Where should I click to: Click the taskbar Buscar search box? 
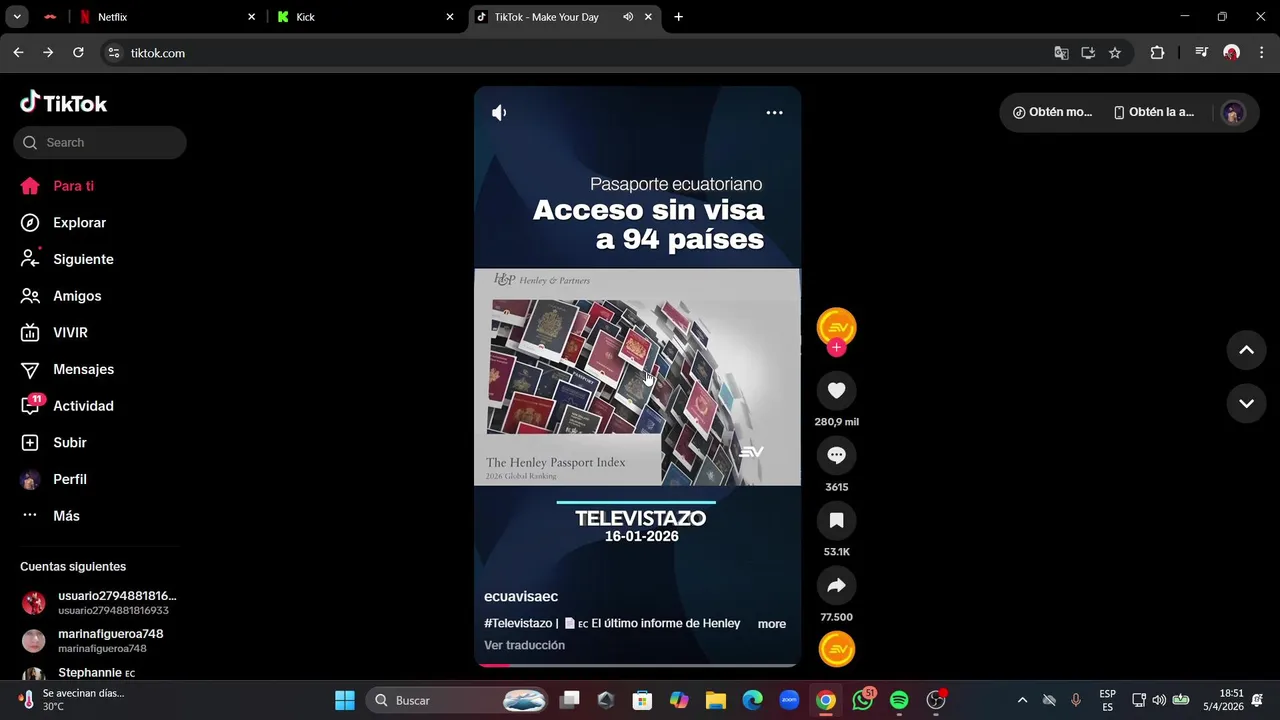pos(457,700)
